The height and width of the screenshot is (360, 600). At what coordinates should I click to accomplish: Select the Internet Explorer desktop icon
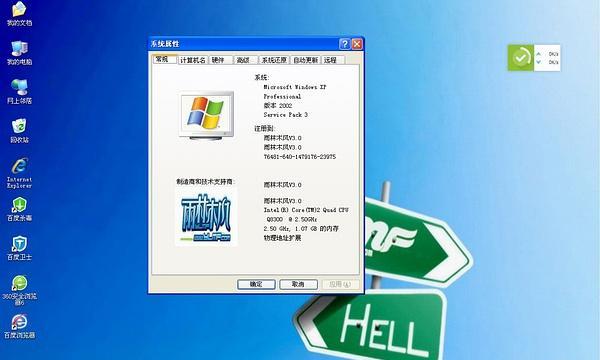point(19,173)
